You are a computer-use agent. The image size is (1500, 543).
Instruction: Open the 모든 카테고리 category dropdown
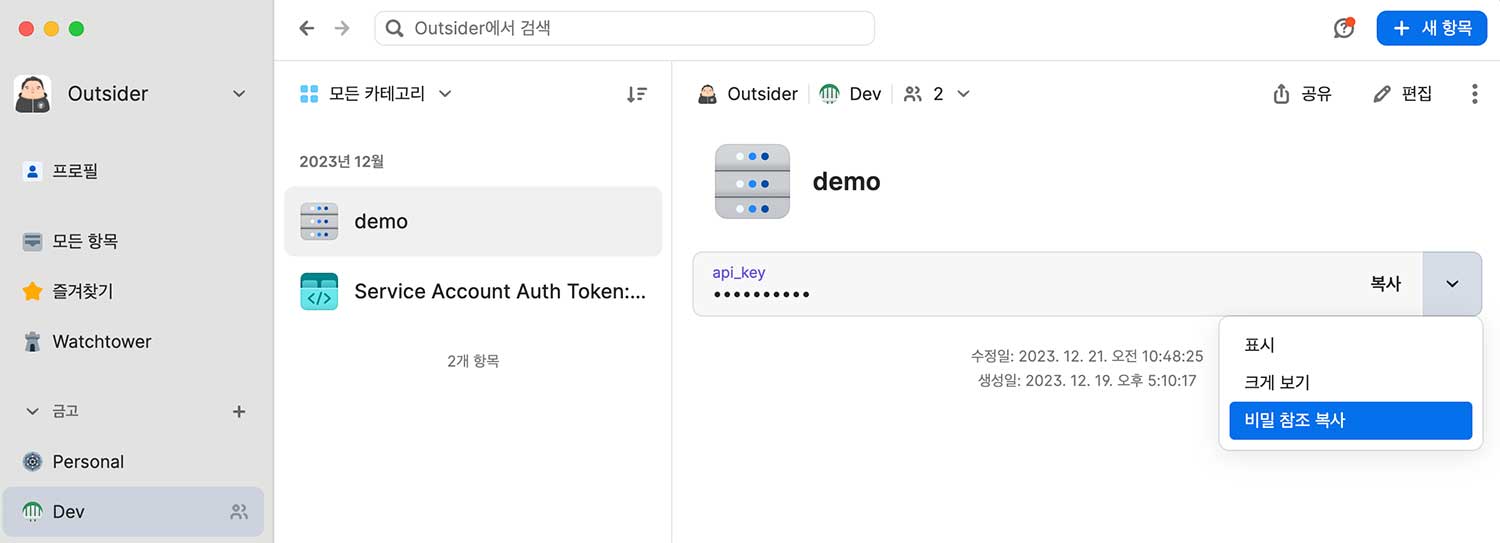click(376, 94)
